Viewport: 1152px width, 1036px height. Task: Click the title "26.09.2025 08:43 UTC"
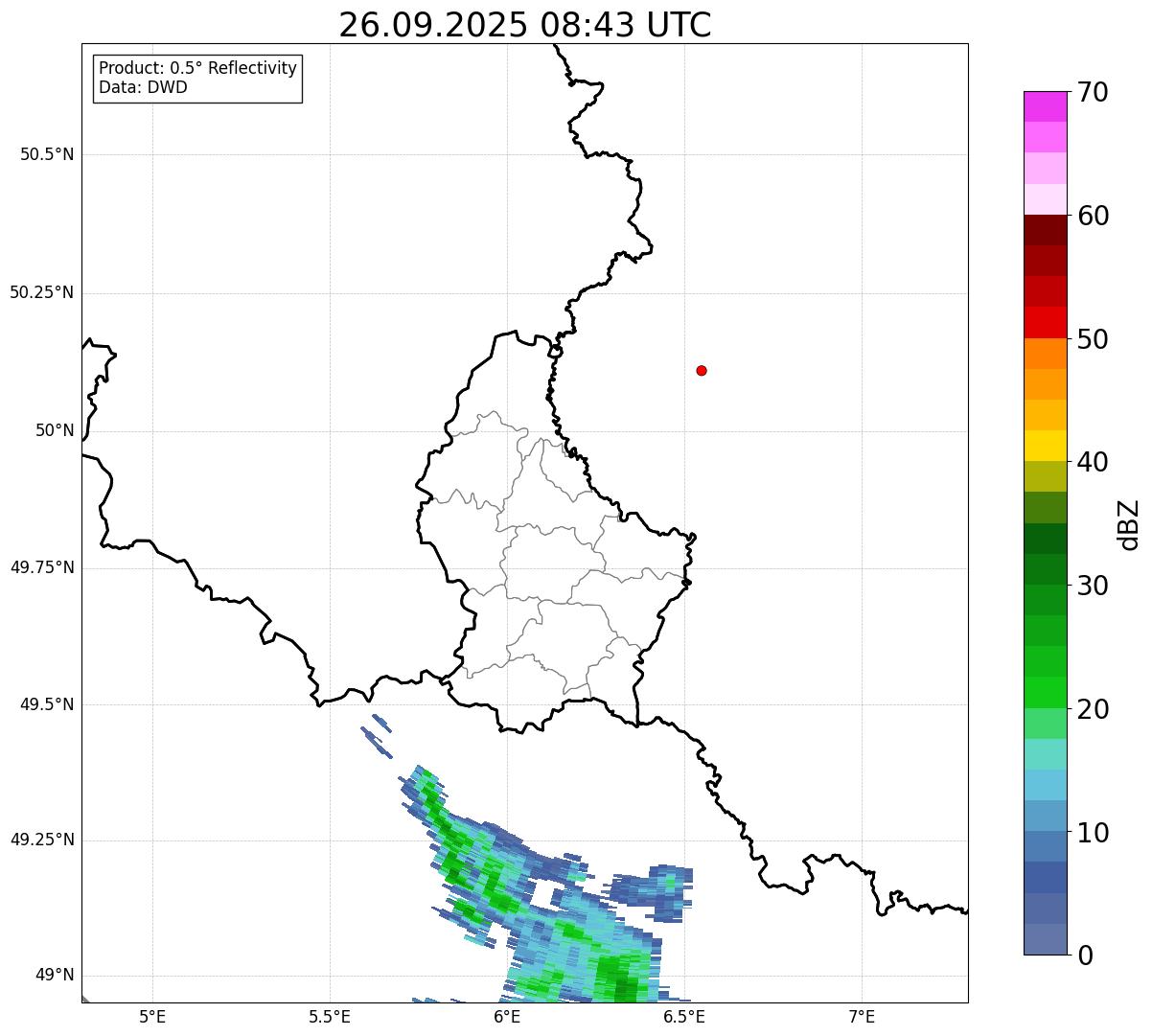coord(525,25)
